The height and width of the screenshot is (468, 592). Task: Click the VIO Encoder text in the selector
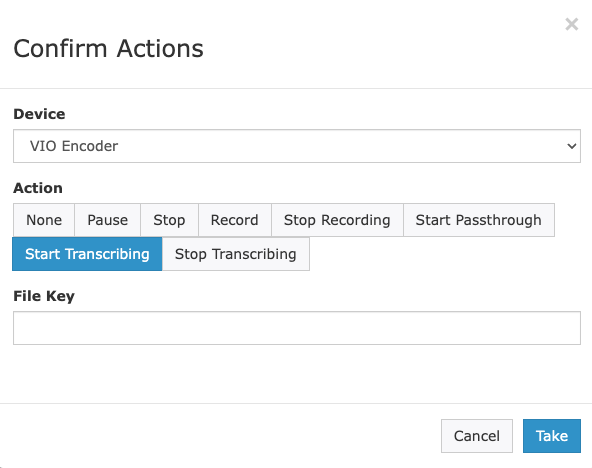coord(74,146)
